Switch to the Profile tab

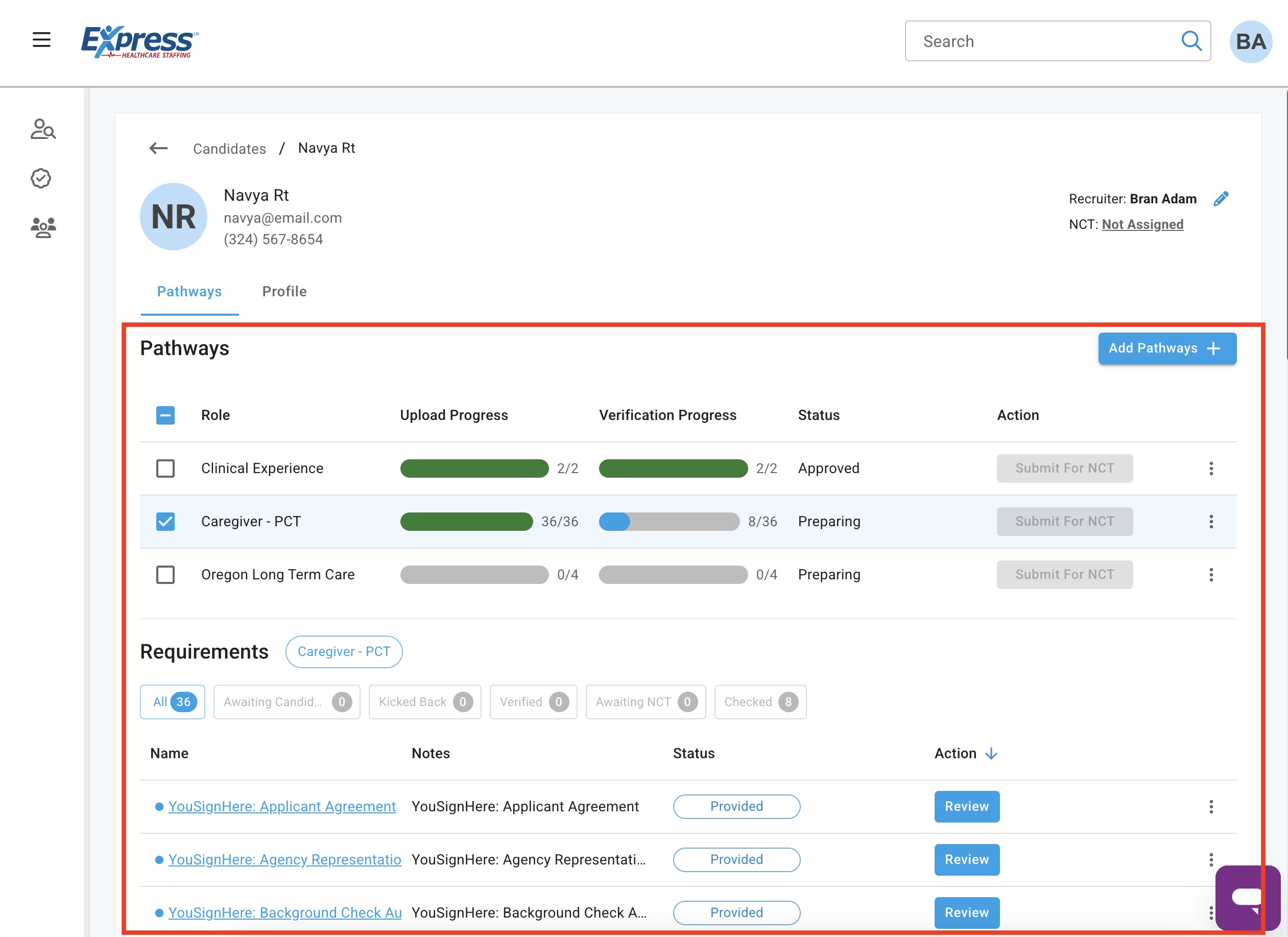[x=284, y=292]
